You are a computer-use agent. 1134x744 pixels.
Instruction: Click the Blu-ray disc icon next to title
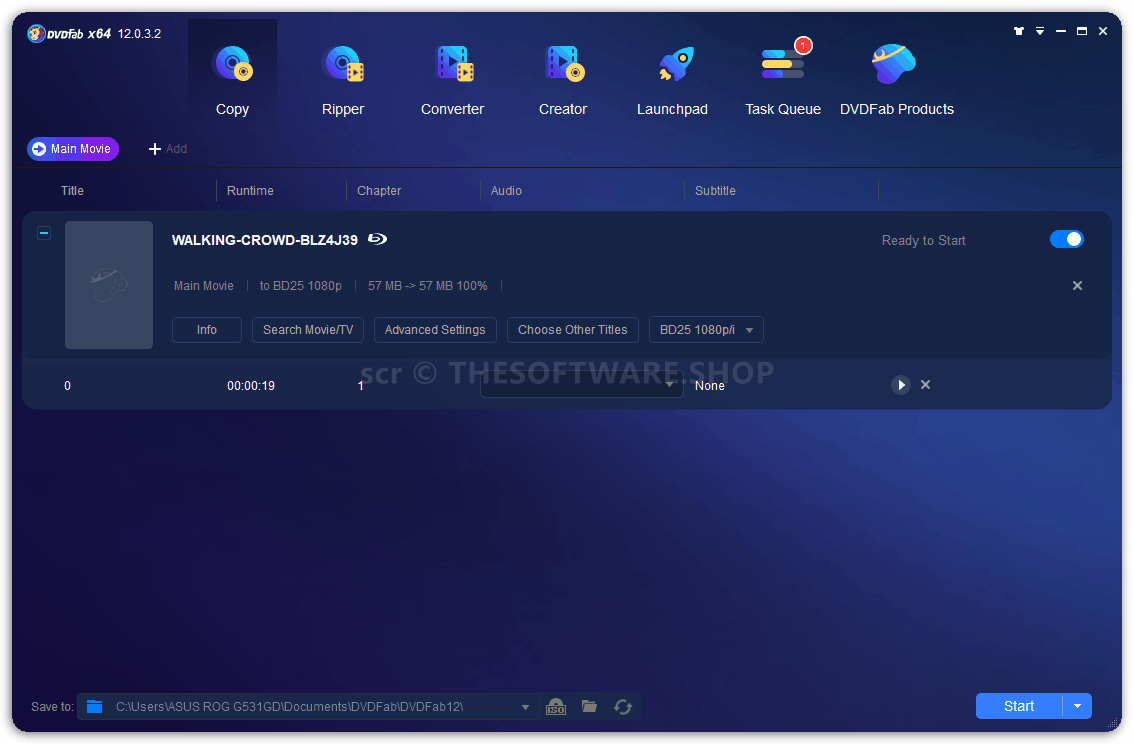[378, 239]
